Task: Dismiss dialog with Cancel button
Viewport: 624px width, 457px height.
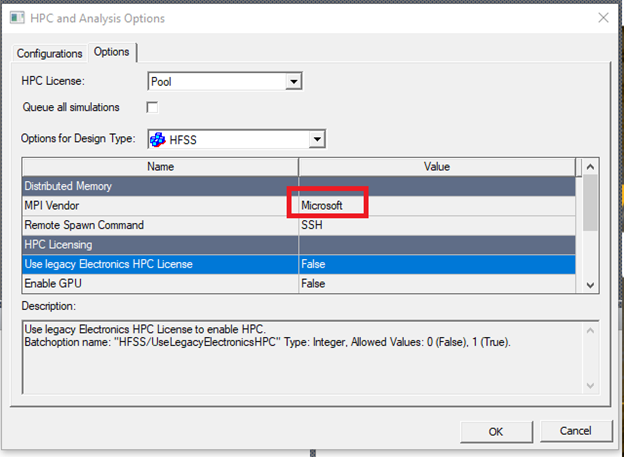Action: click(576, 431)
